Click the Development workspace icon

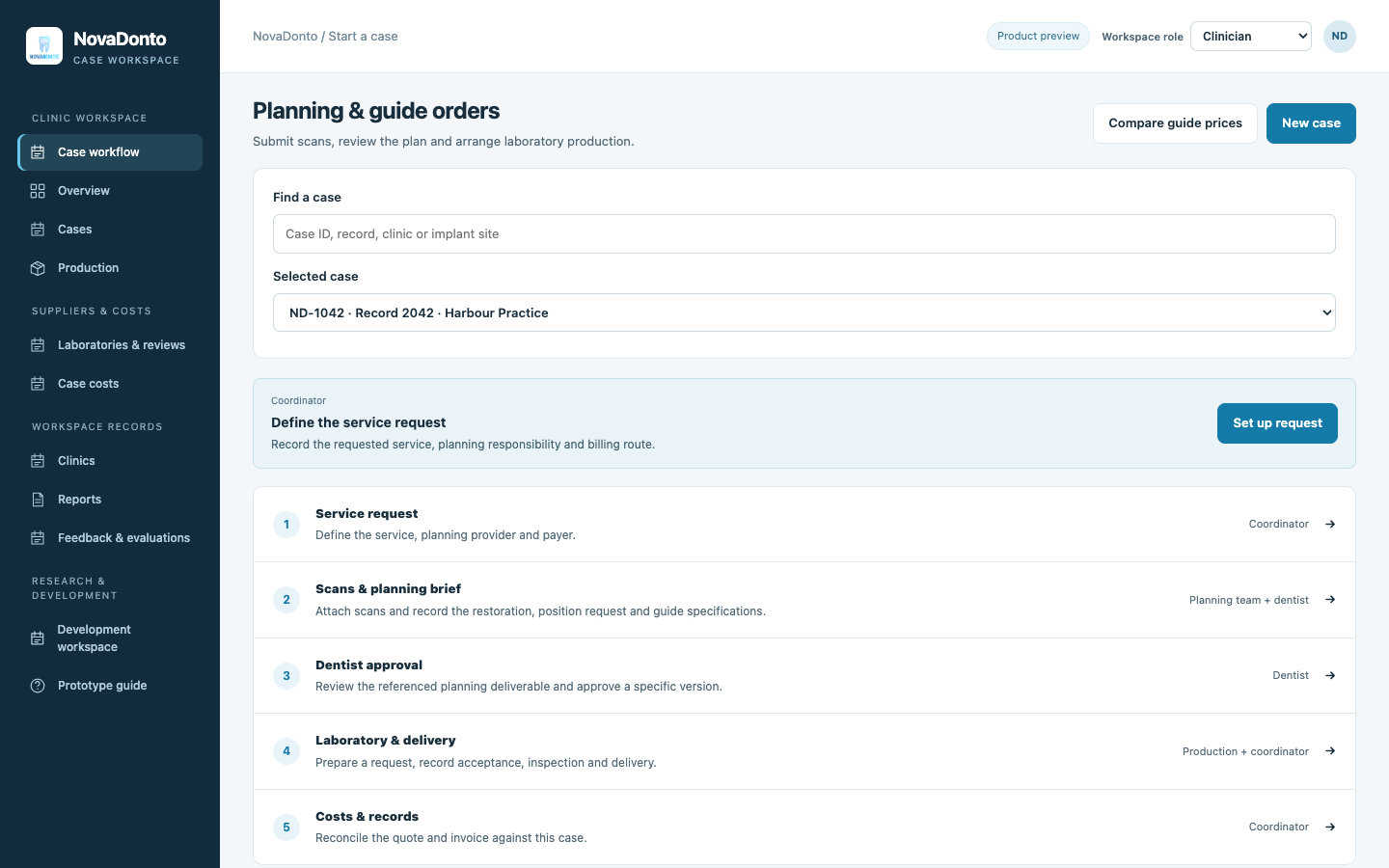(x=38, y=638)
